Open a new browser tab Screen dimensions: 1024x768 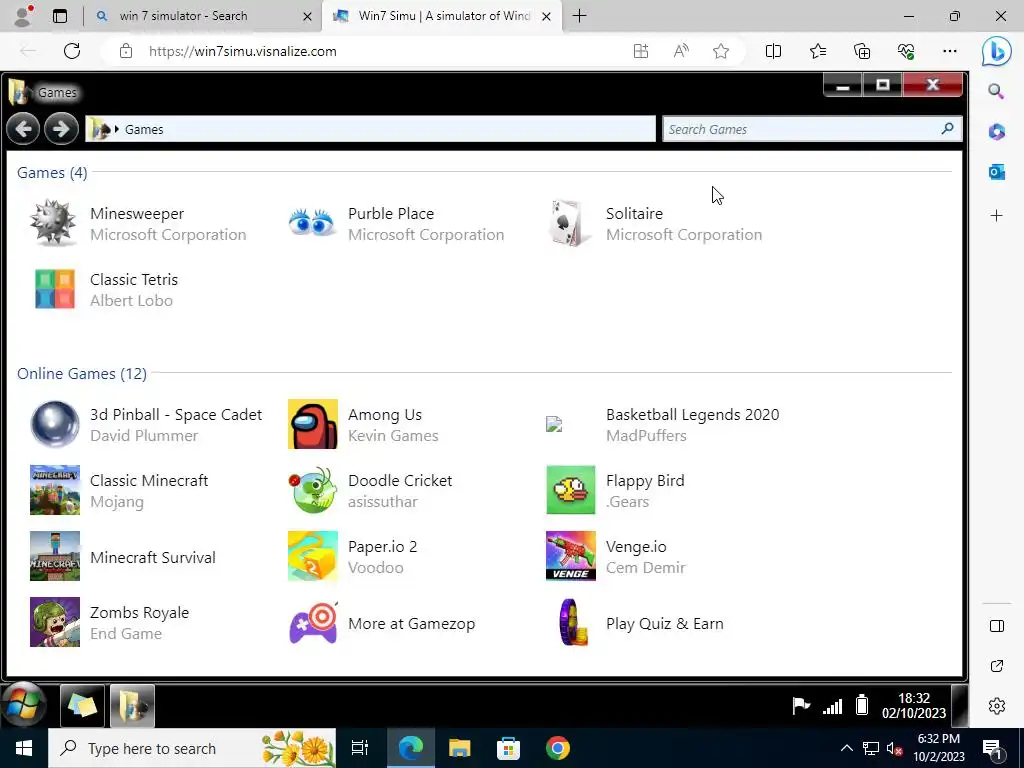coord(579,16)
